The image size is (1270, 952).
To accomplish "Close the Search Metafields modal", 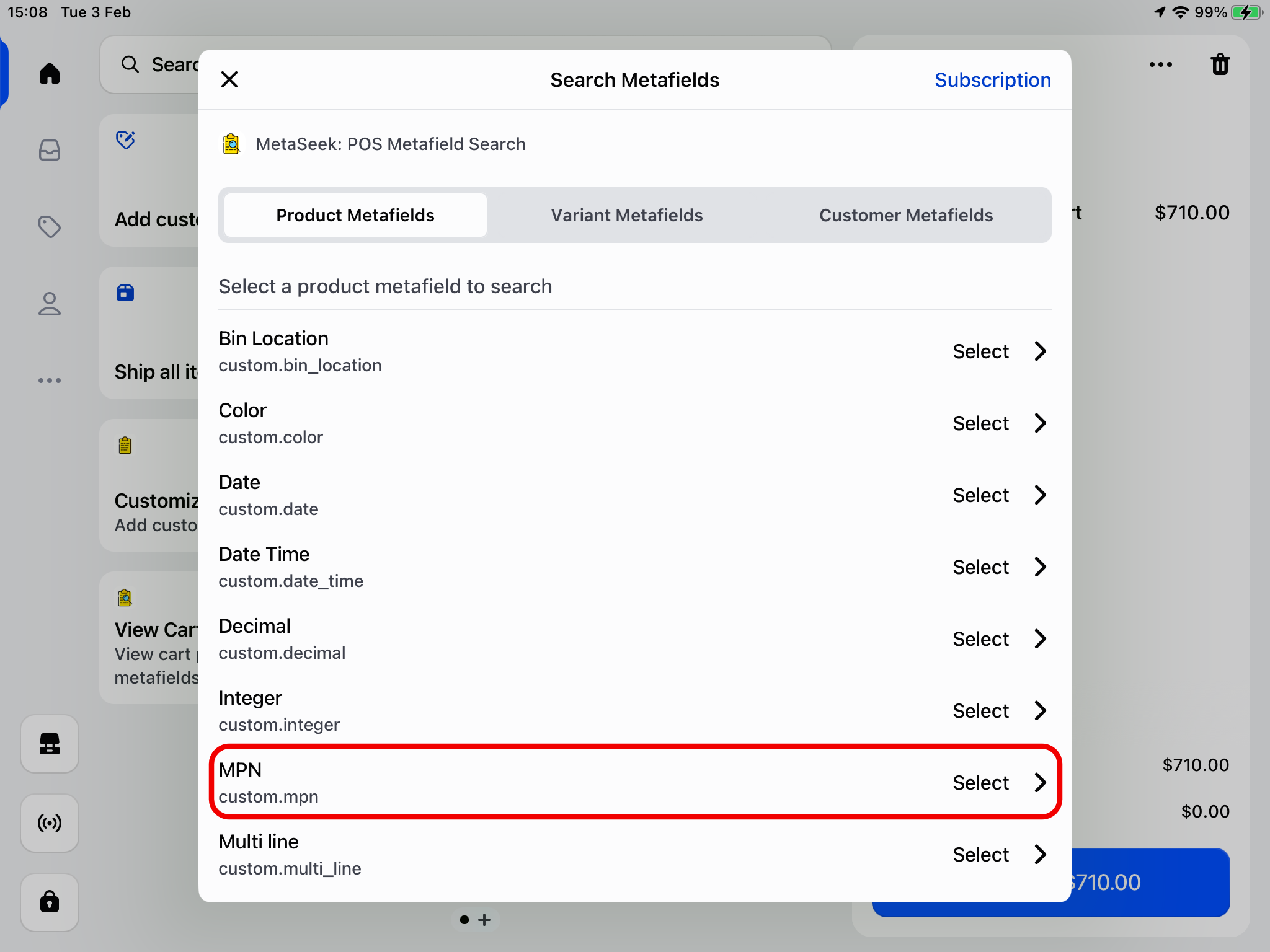I will click(x=229, y=79).
